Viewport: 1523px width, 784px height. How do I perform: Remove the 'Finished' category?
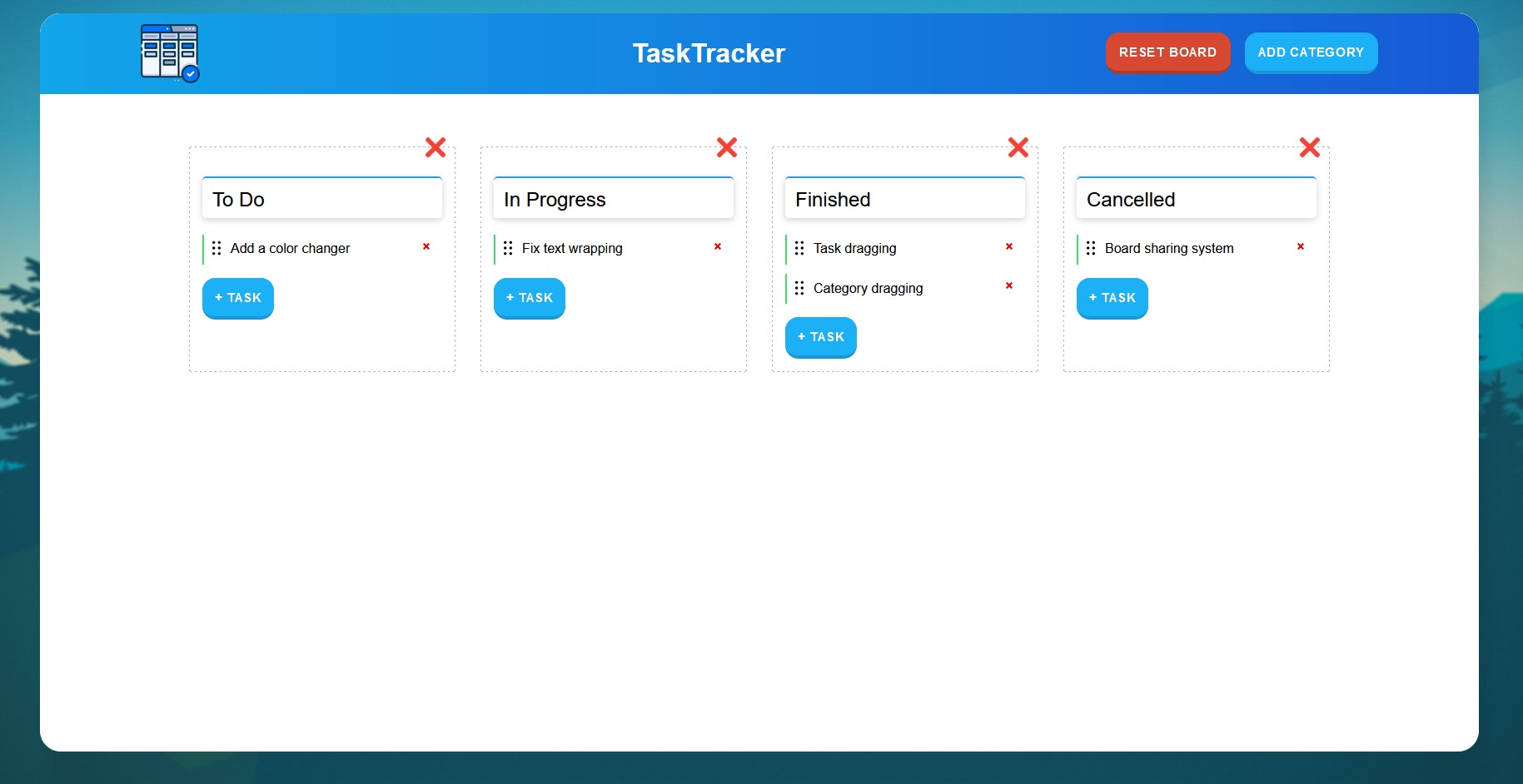tap(1018, 147)
